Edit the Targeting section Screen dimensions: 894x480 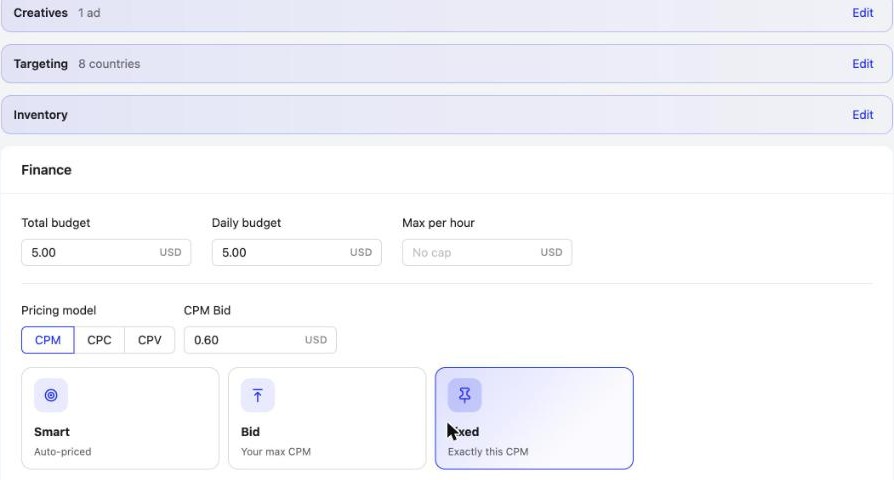click(863, 64)
